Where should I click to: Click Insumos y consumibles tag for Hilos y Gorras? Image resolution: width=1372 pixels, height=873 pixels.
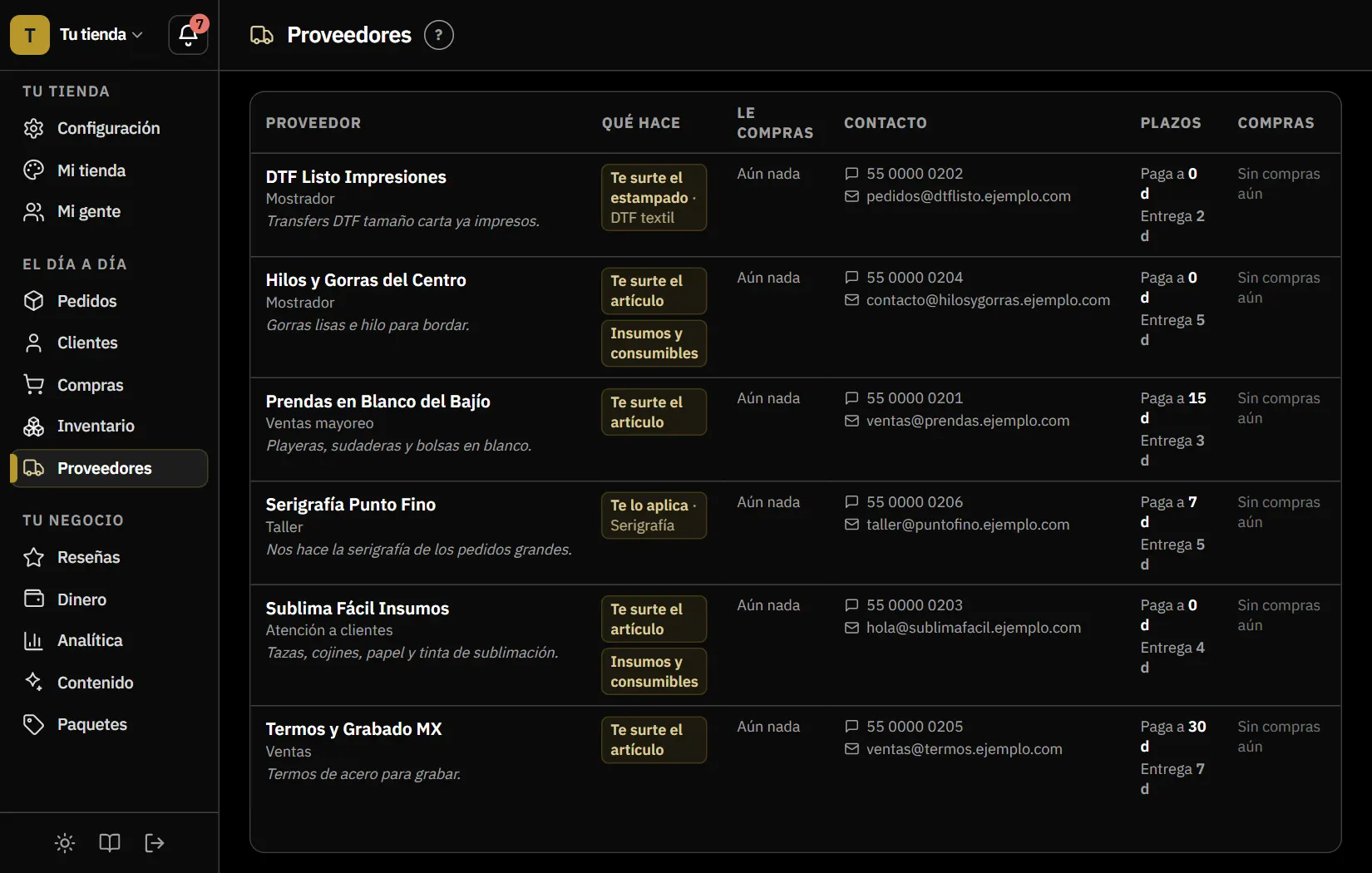click(654, 343)
